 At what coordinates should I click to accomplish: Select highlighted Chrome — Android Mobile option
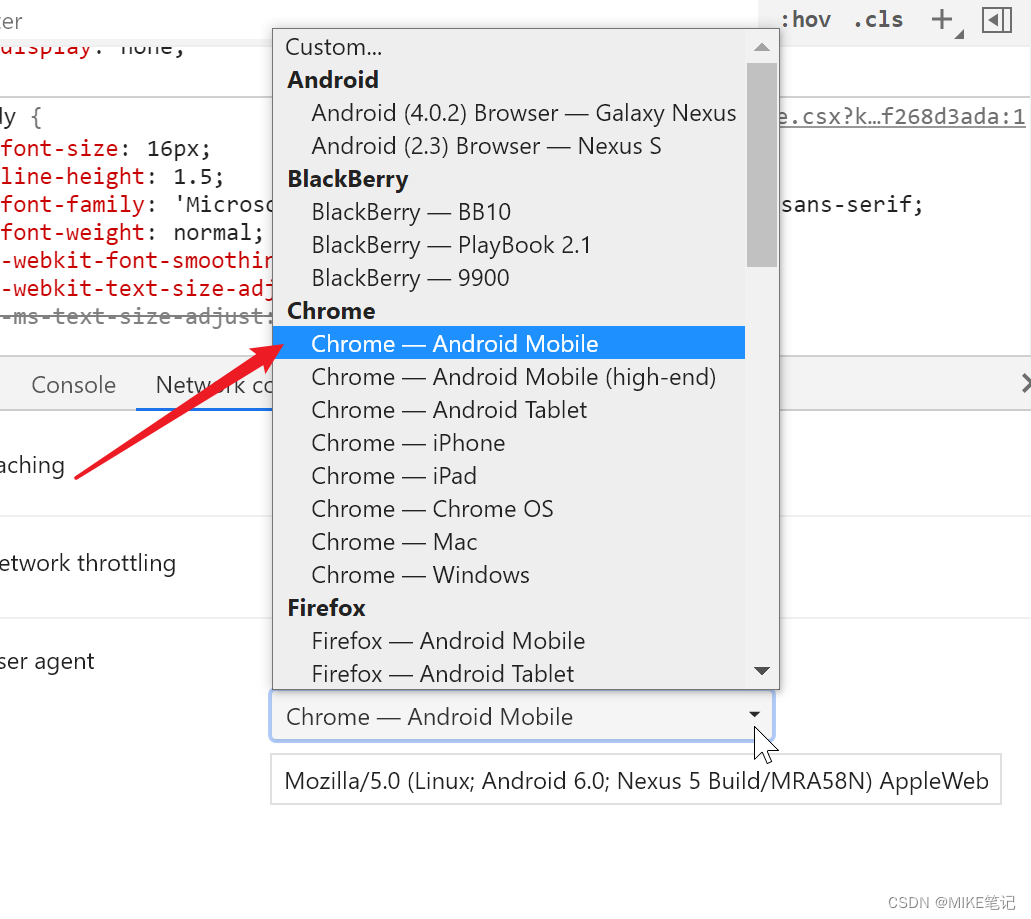coord(509,343)
